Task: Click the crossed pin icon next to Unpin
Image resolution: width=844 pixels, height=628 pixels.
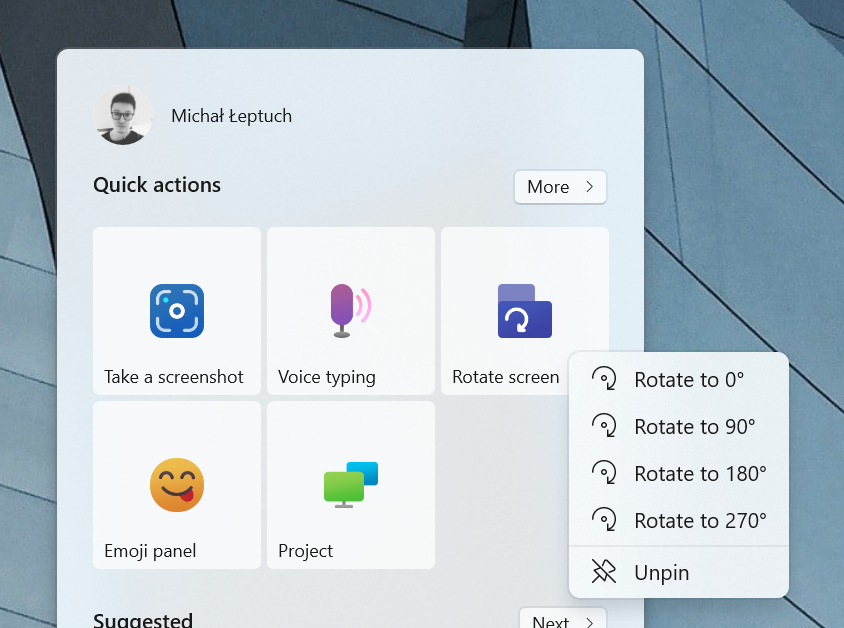Action: [x=604, y=571]
